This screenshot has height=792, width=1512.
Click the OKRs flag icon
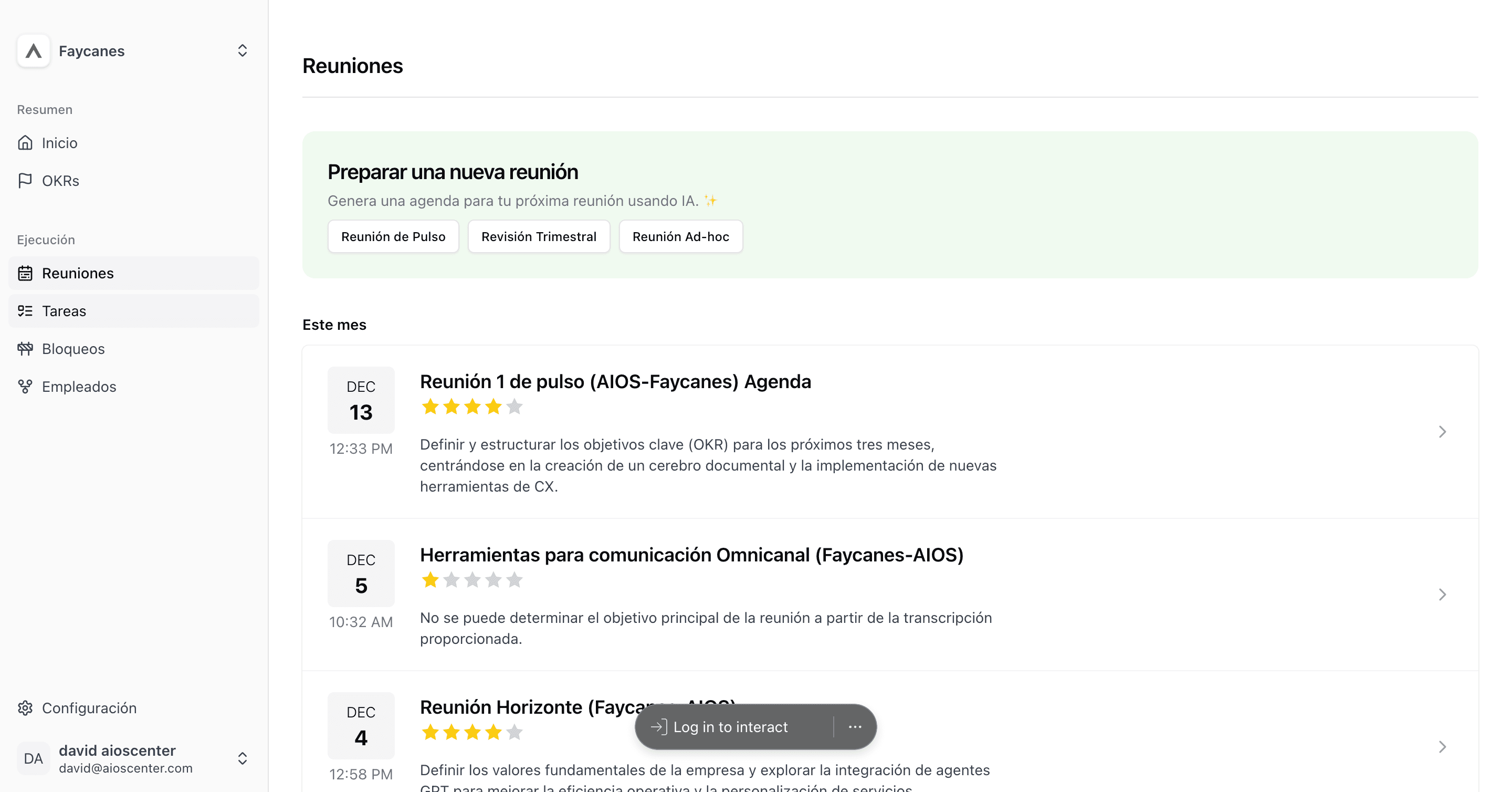point(25,181)
